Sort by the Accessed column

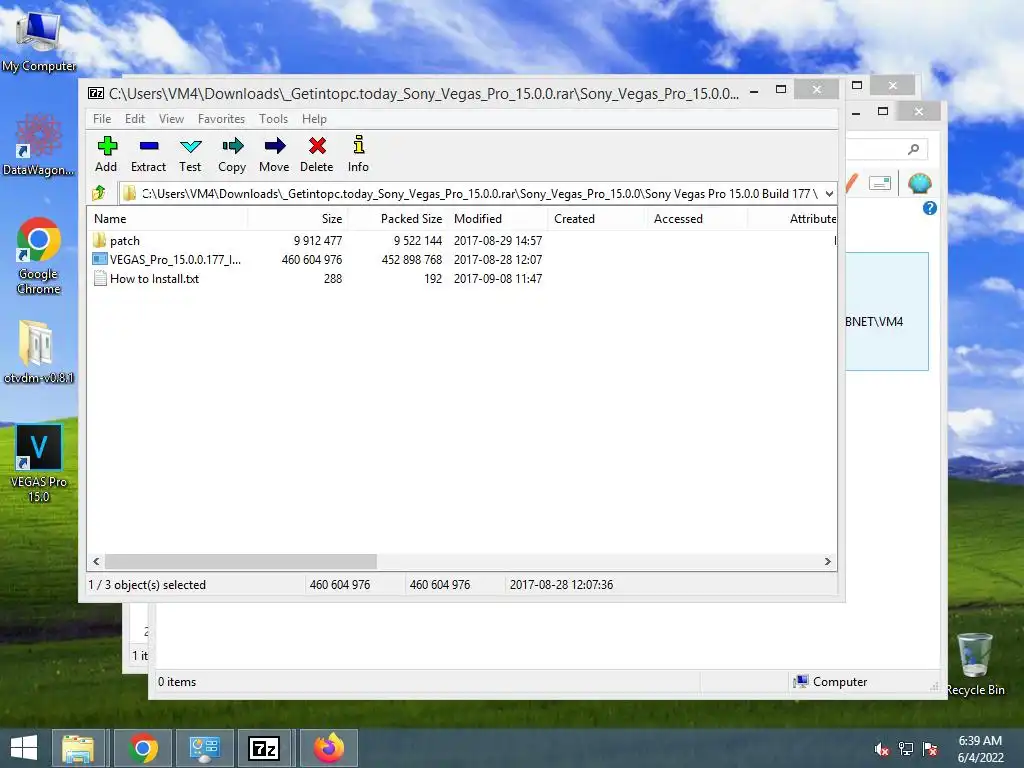(697, 219)
